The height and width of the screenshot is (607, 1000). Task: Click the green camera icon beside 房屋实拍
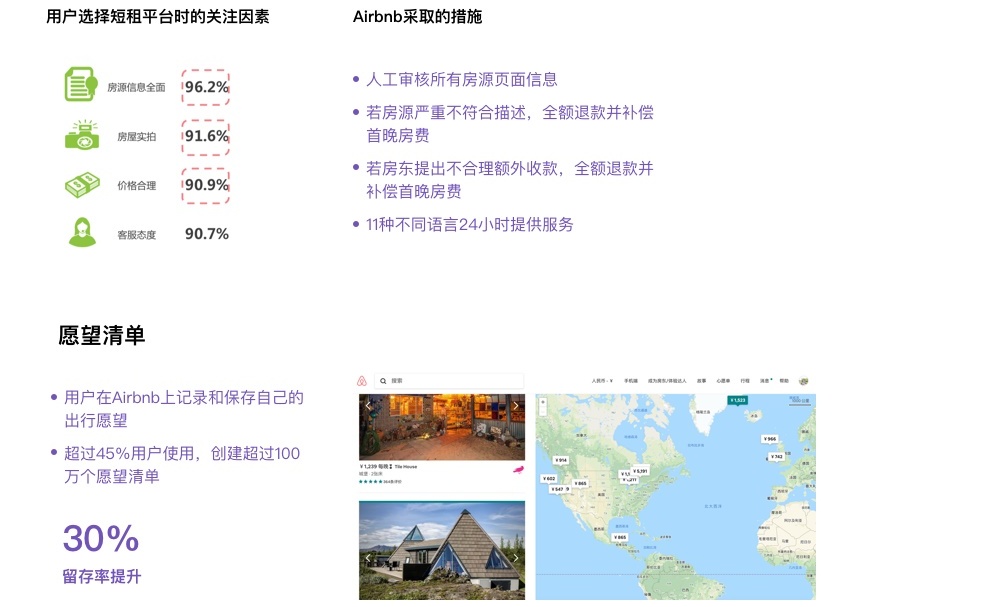(x=82, y=135)
